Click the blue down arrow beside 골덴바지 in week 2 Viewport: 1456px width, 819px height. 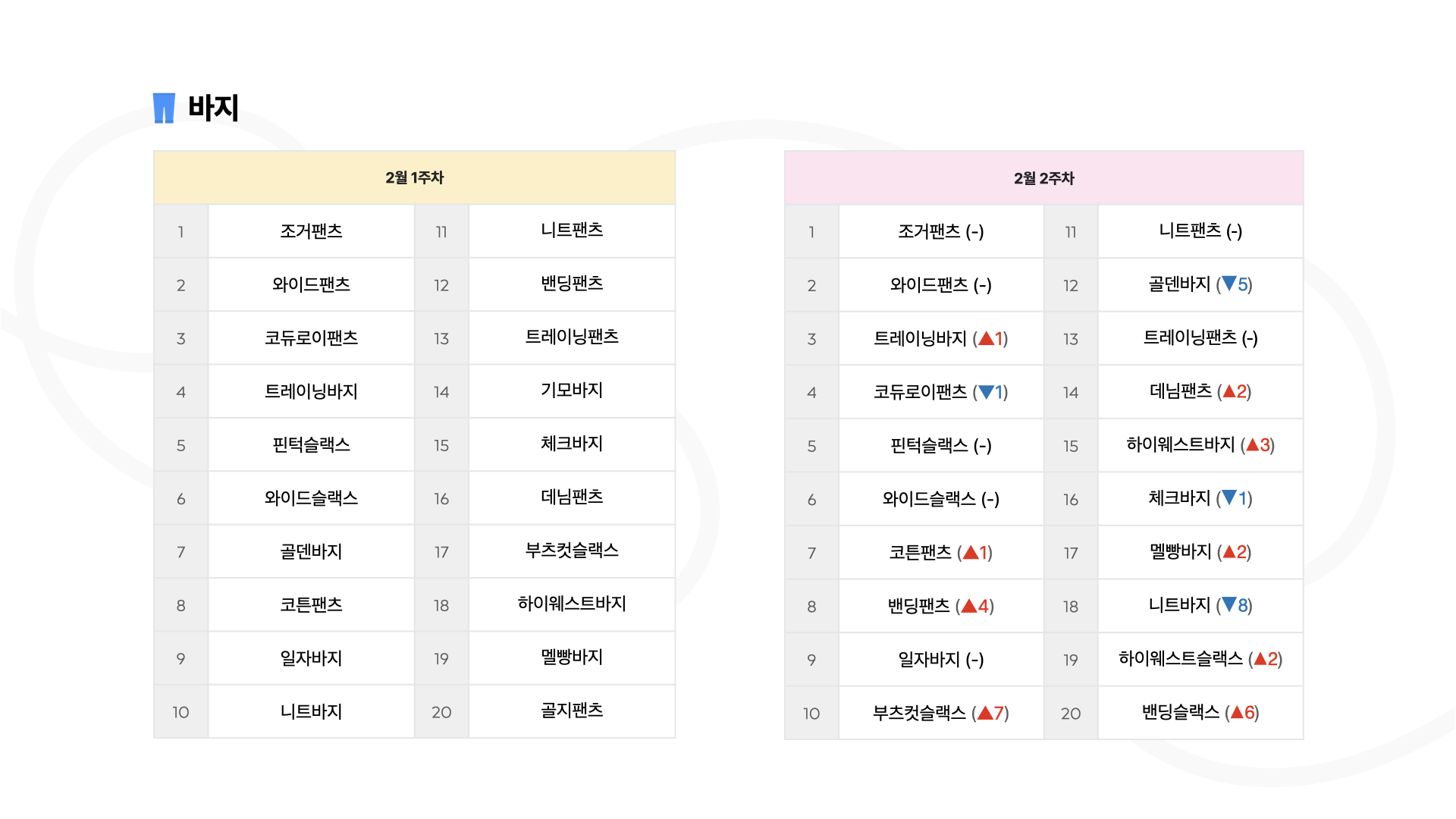1229,284
